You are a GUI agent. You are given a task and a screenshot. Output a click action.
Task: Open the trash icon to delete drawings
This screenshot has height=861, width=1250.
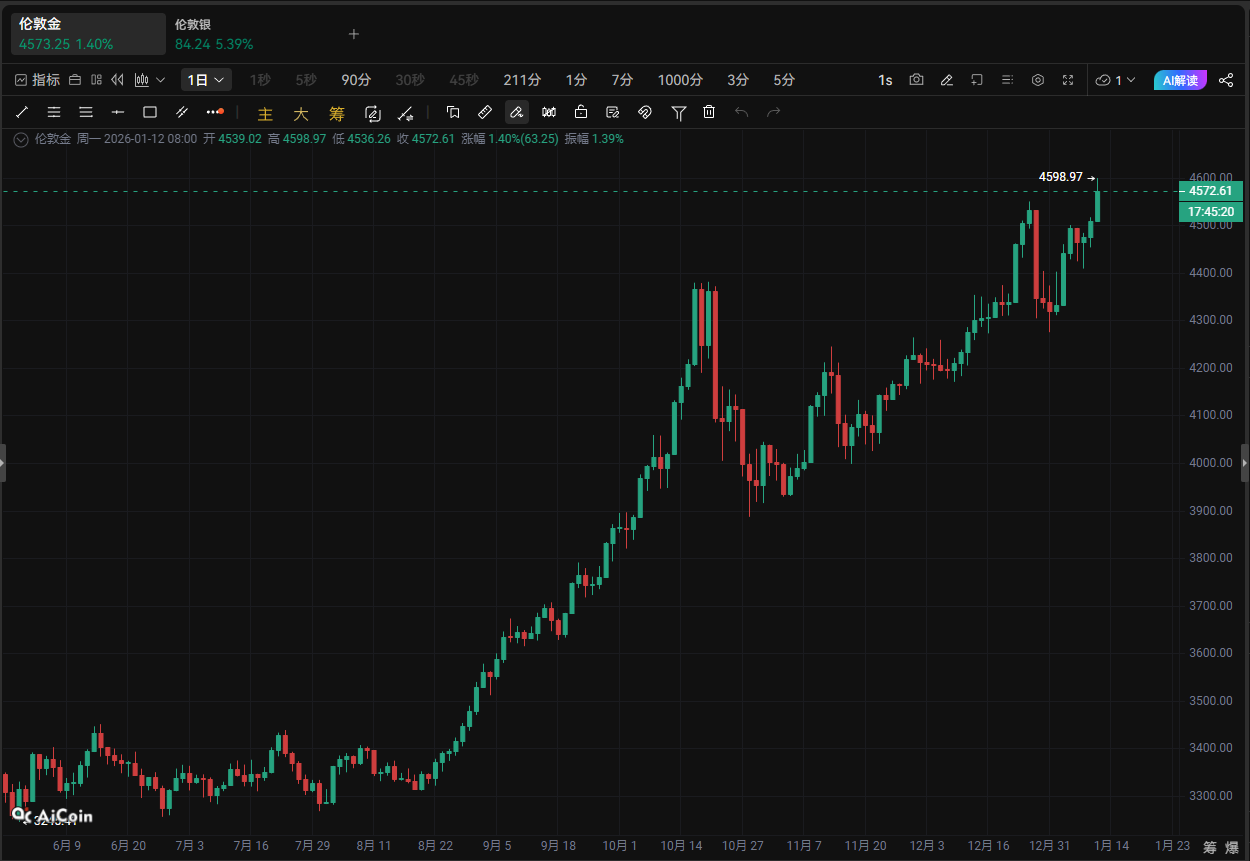point(709,112)
